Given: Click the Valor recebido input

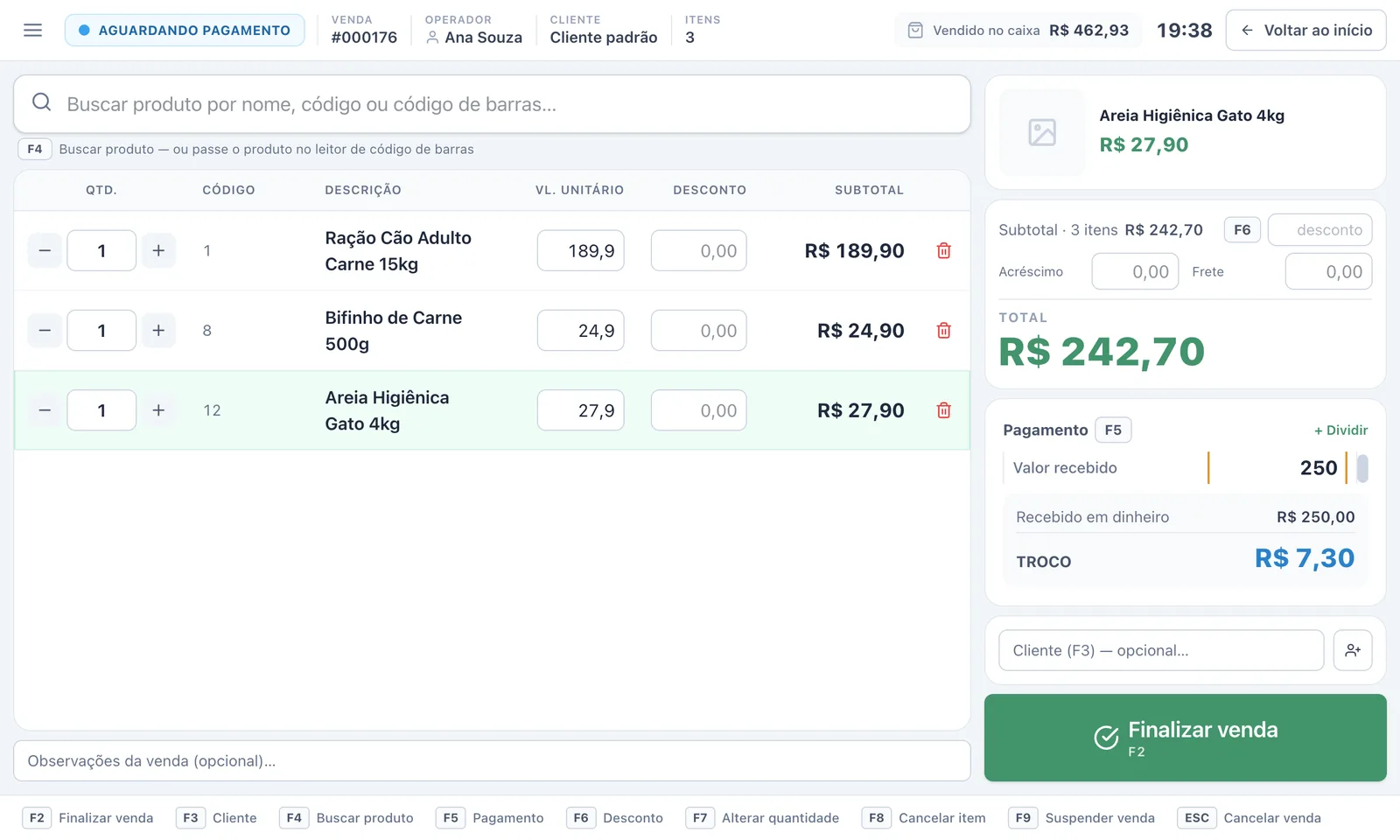Looking at the screenshot, I should point(1277,468).
